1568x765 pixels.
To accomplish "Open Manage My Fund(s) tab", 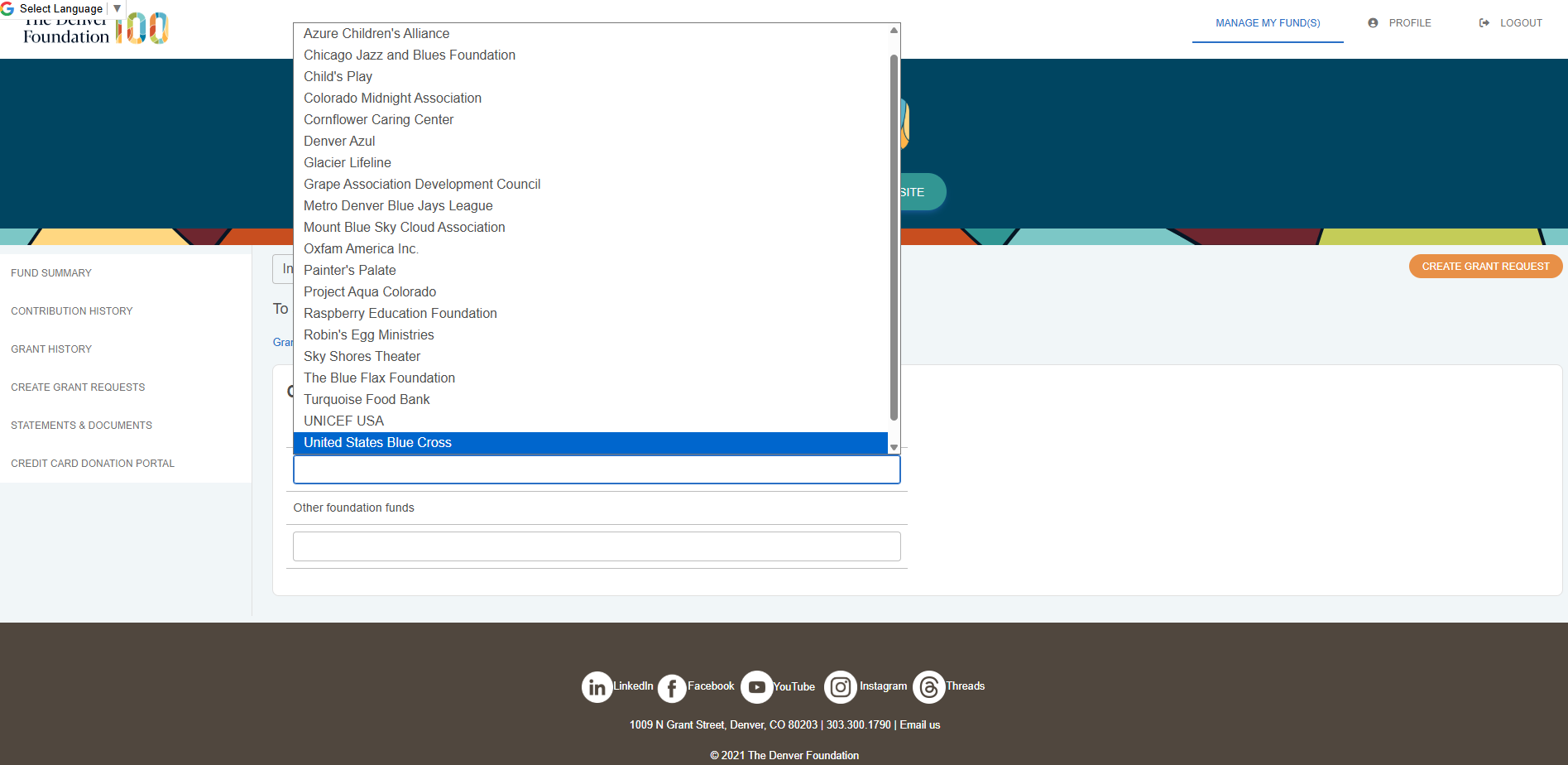I will 1268,23.
